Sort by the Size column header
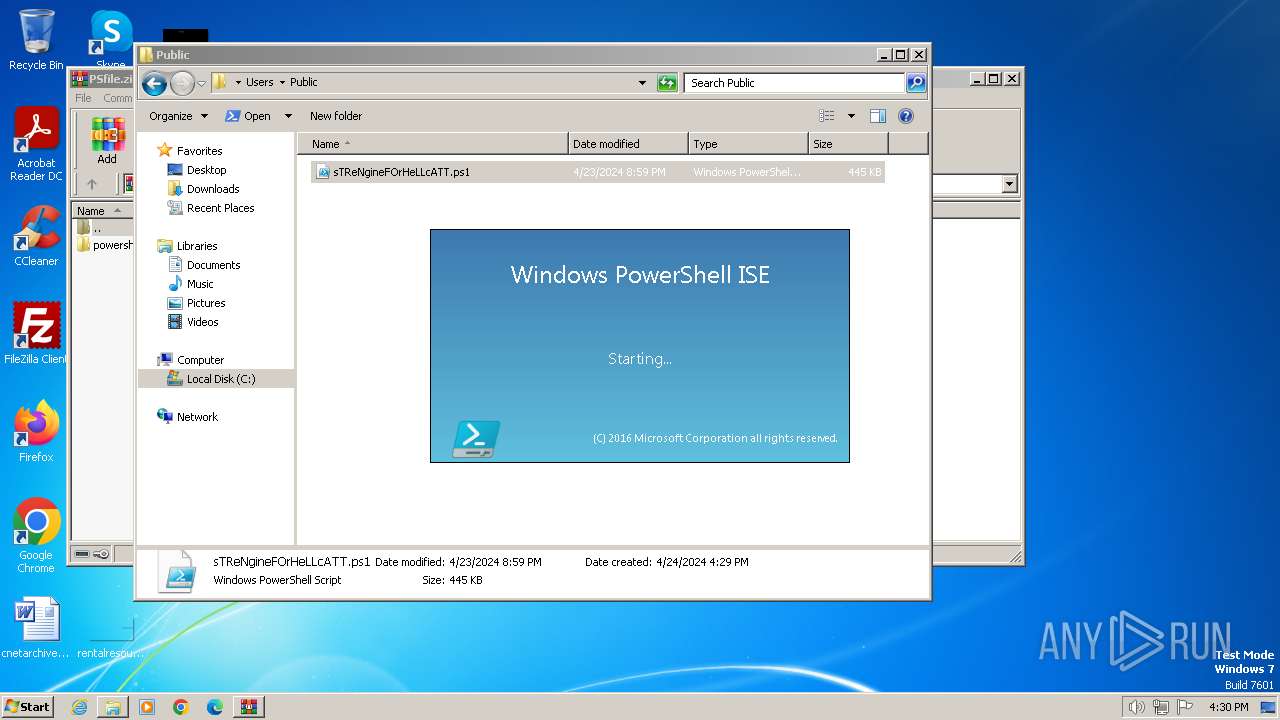 [x=848, y=144]
